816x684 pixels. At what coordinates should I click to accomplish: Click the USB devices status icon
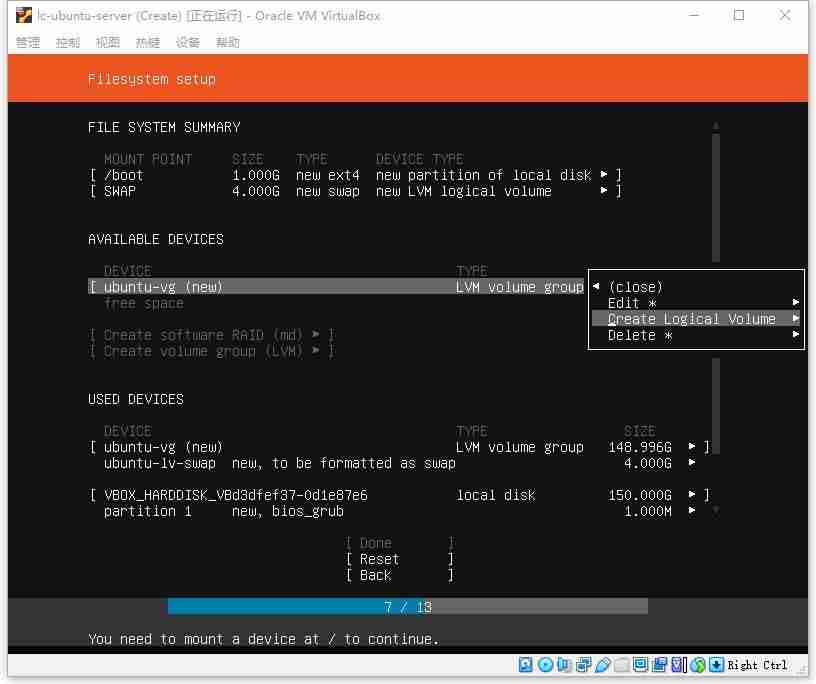coord(603,665)
